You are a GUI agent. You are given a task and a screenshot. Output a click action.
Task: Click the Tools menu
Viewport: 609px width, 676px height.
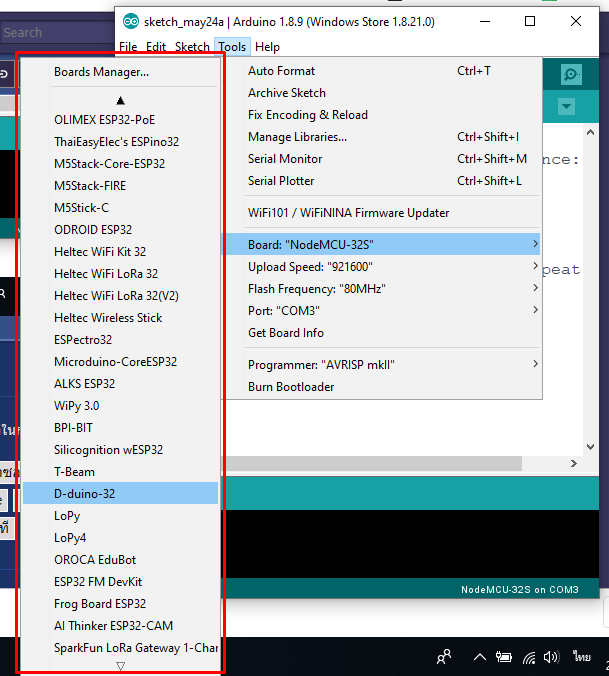tap(232, 47)
